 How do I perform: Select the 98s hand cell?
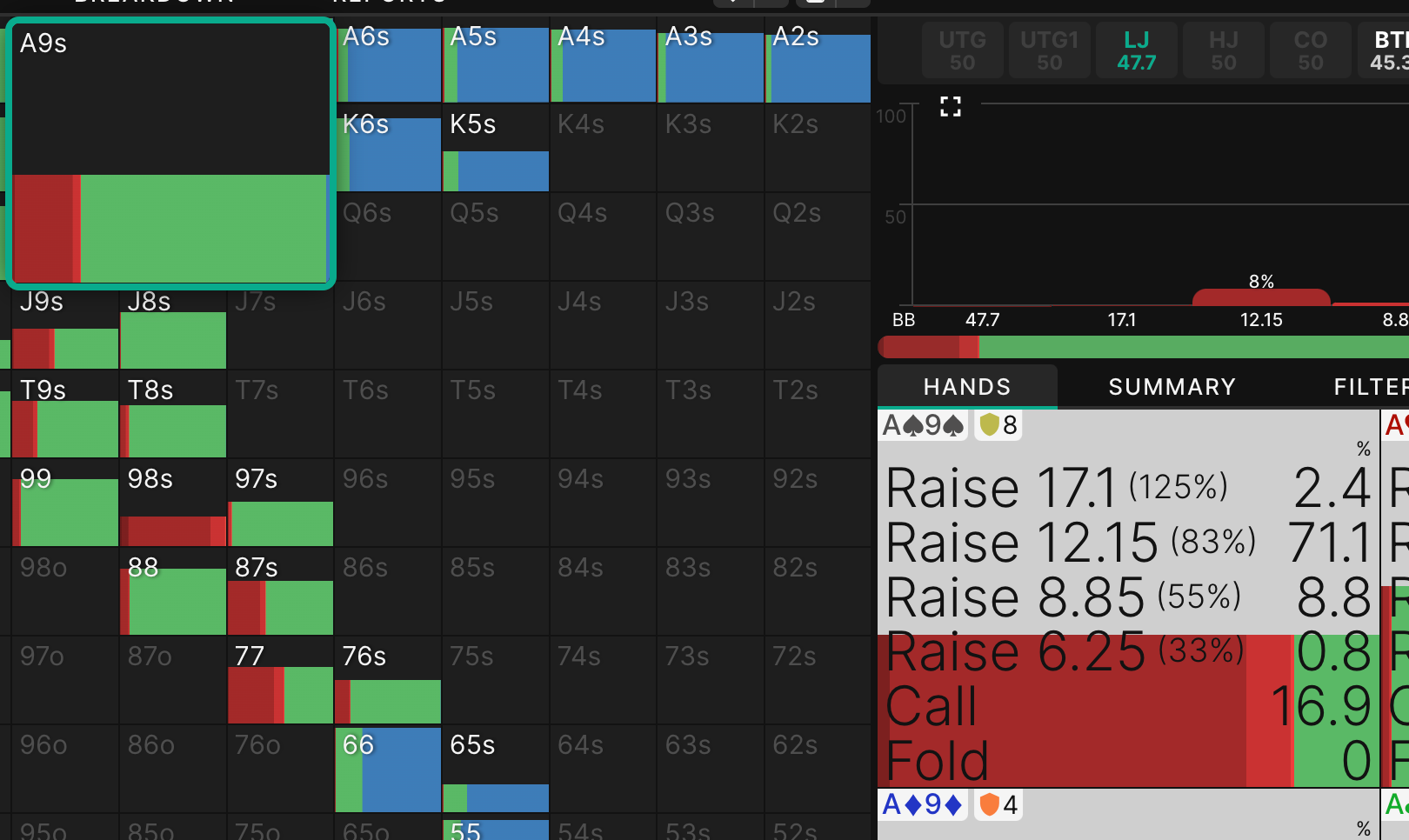click(173, 503)
